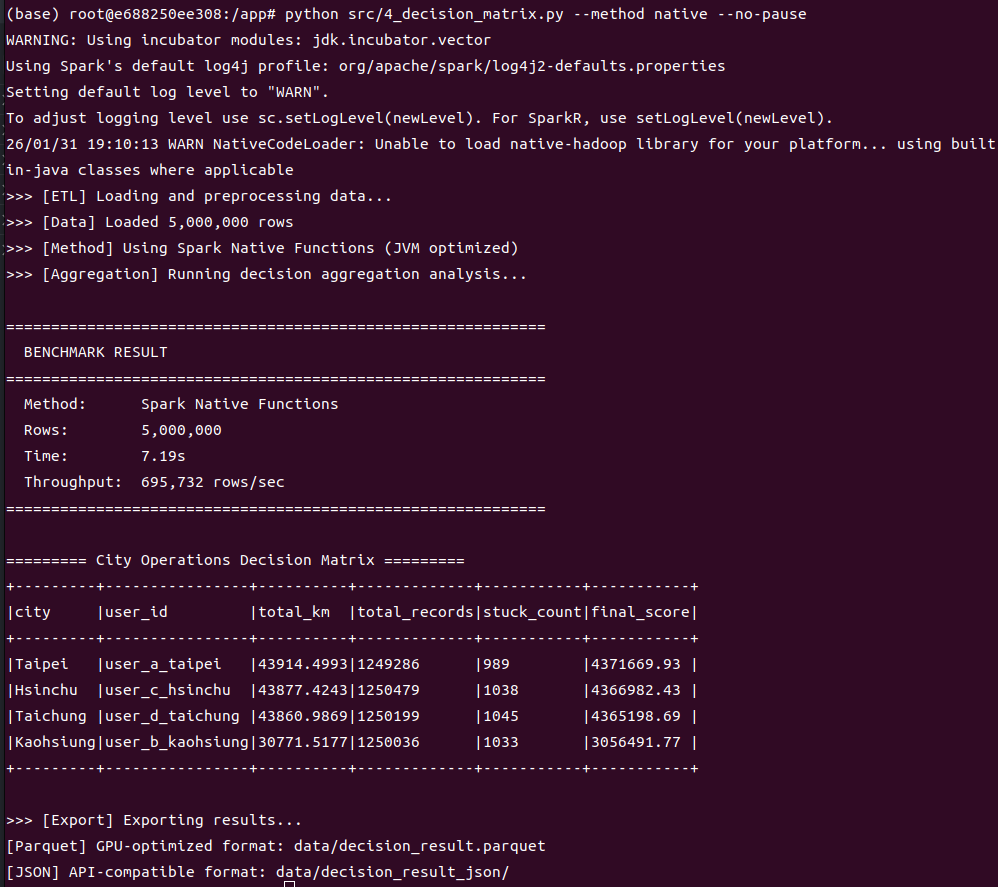Click the 'data/decision_result_json/' path
The image size is (998, 887).
click(393, 873)
